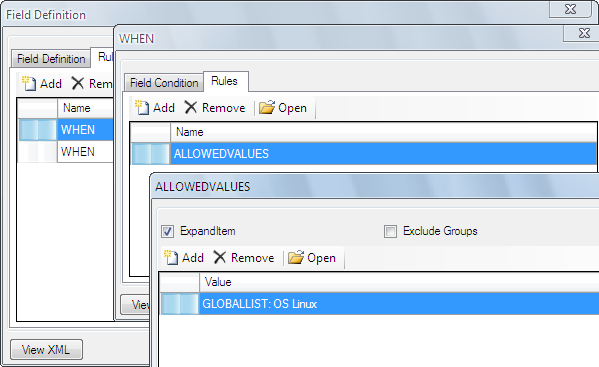Screen dimensions: 599x367
Task: Click Add icon in WHEN window toolbar
Action: (x=142, y=108)
